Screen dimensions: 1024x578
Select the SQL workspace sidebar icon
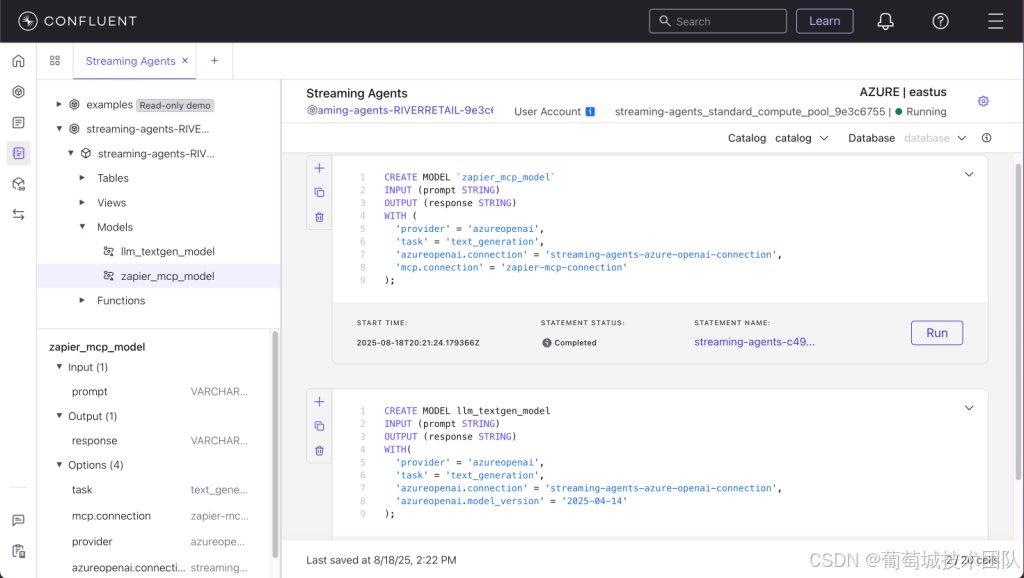pos(18,153)
